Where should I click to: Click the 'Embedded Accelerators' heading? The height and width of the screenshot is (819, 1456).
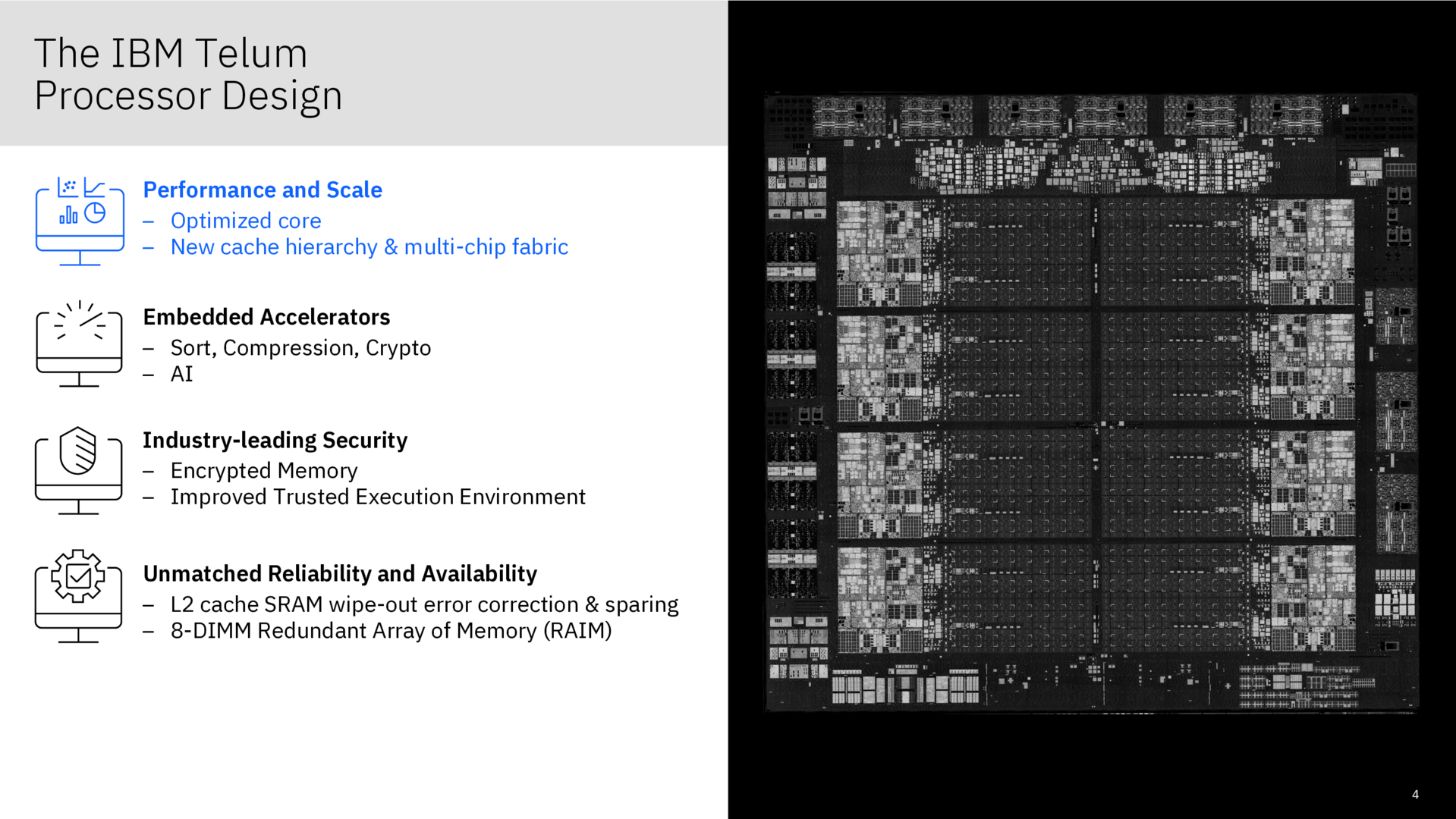pos(266,317)
